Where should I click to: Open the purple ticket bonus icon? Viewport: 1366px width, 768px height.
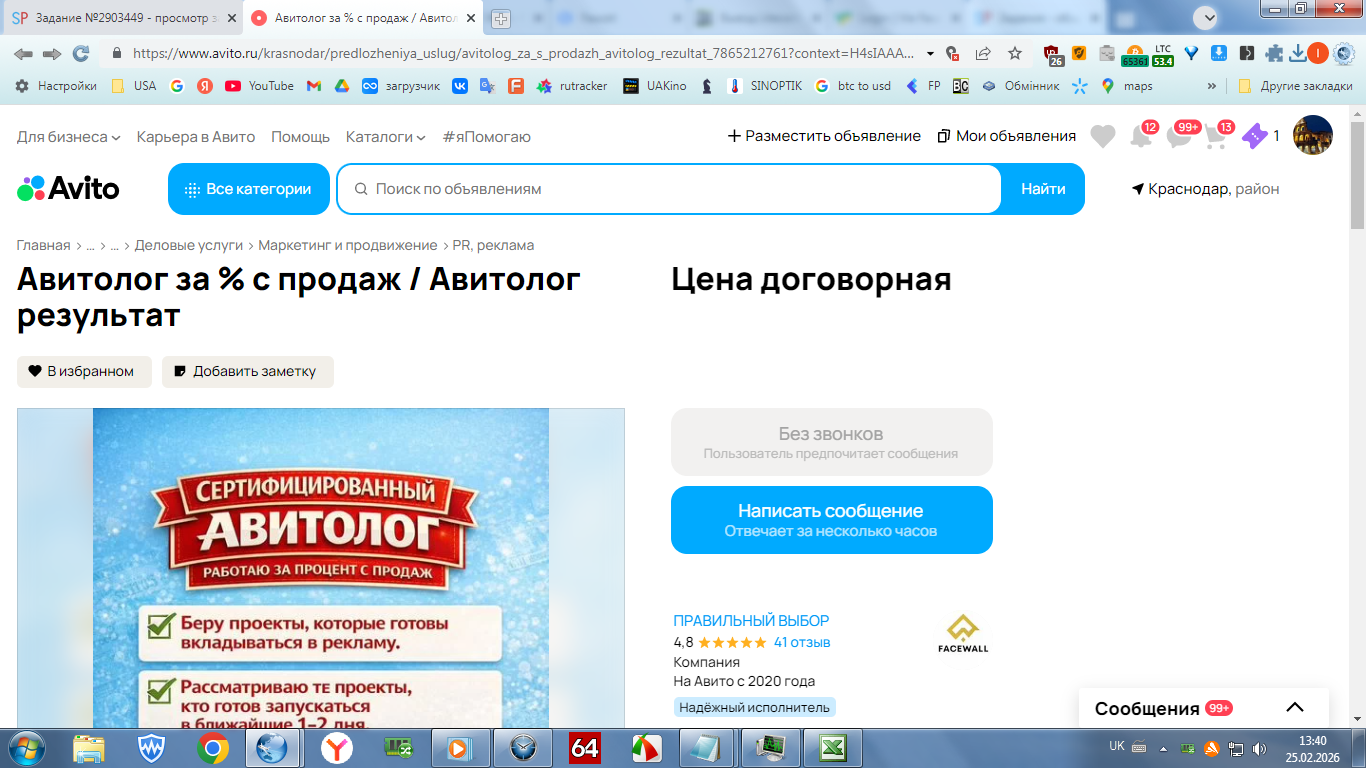tap(1254, 136)
